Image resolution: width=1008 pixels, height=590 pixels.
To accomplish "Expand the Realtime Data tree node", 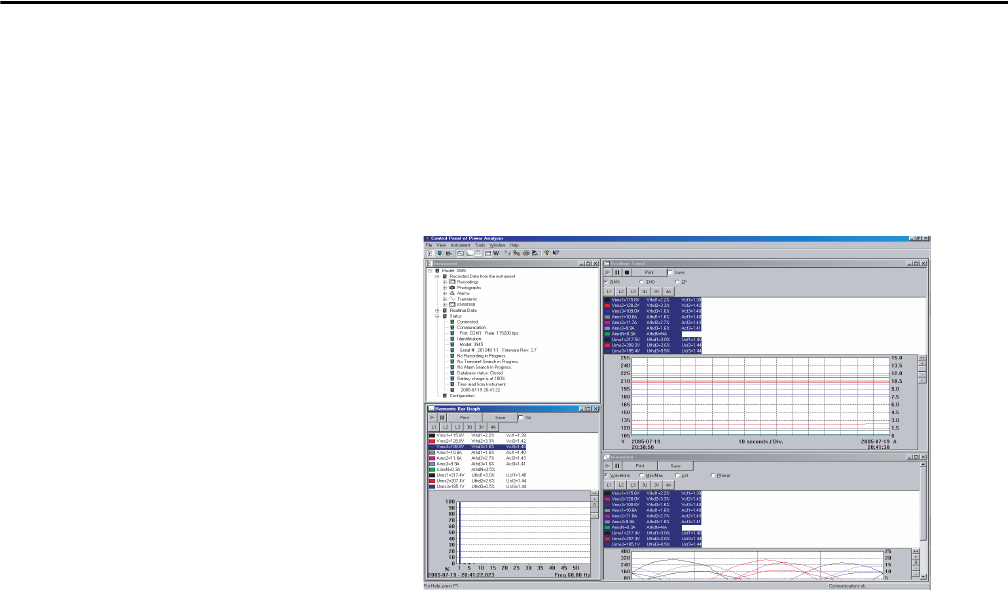I will click(x=437, y=311).
